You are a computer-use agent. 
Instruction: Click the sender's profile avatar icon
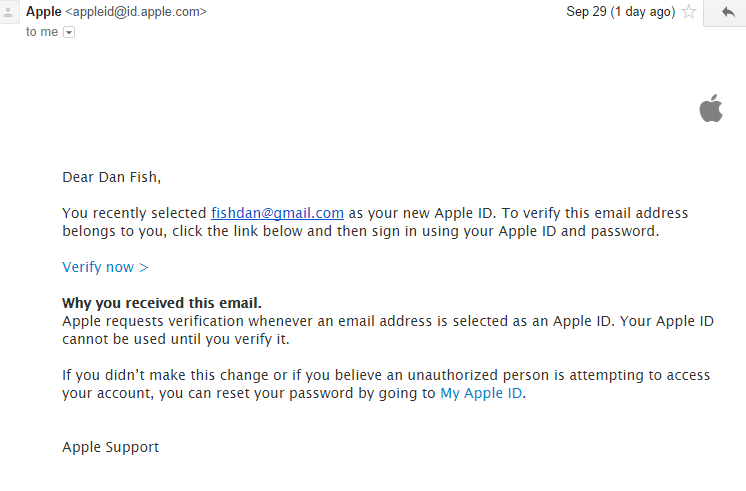pos(8,11)
